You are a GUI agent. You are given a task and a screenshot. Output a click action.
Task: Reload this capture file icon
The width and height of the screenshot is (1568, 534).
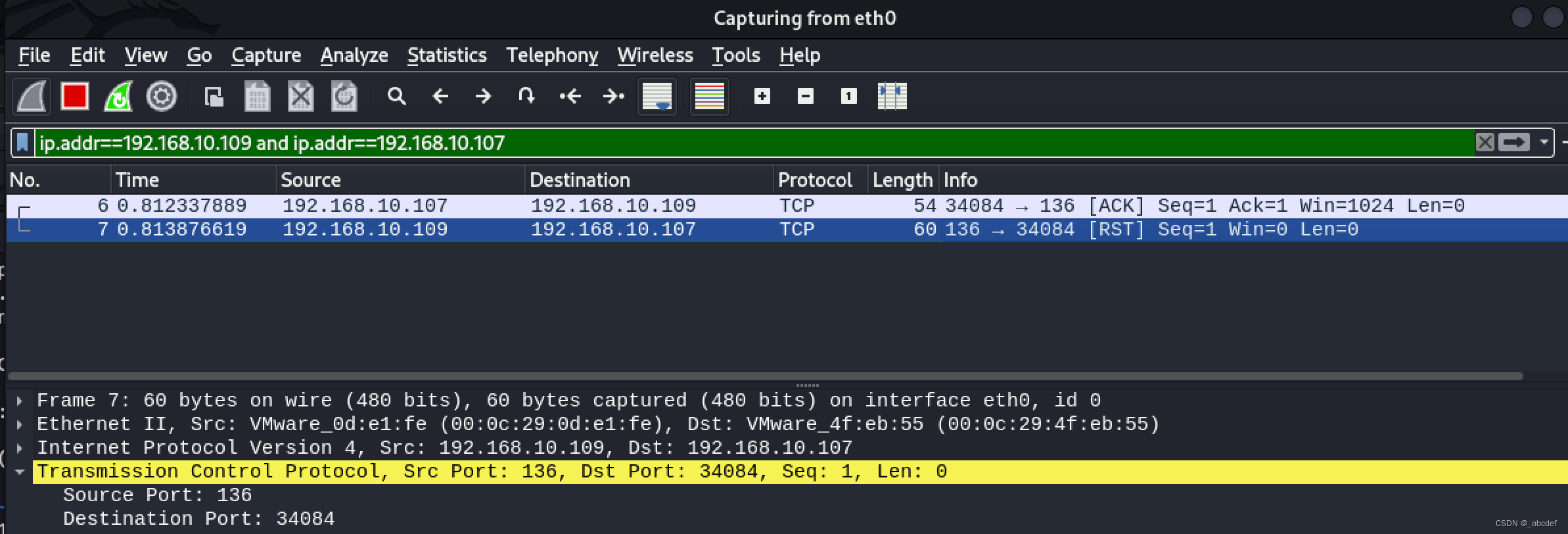point(344,97)
